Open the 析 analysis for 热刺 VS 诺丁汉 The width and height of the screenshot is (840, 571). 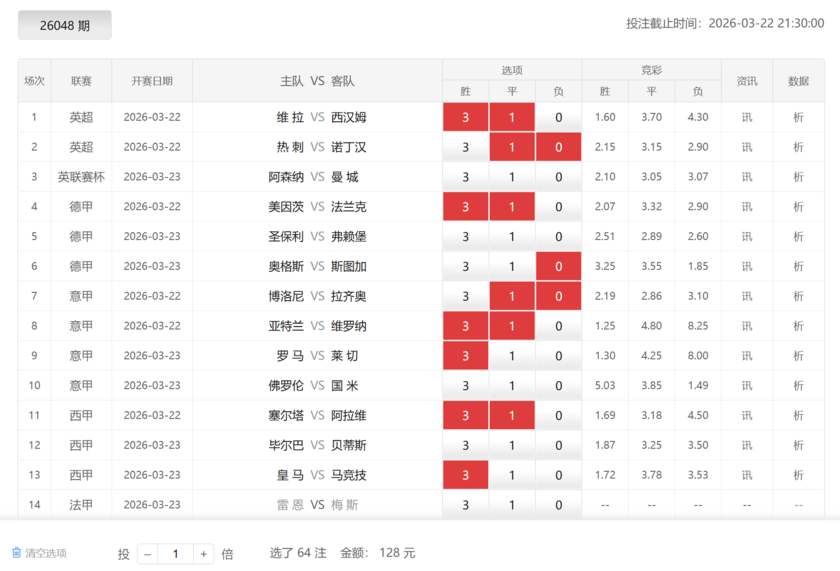(x=798, y=147)
